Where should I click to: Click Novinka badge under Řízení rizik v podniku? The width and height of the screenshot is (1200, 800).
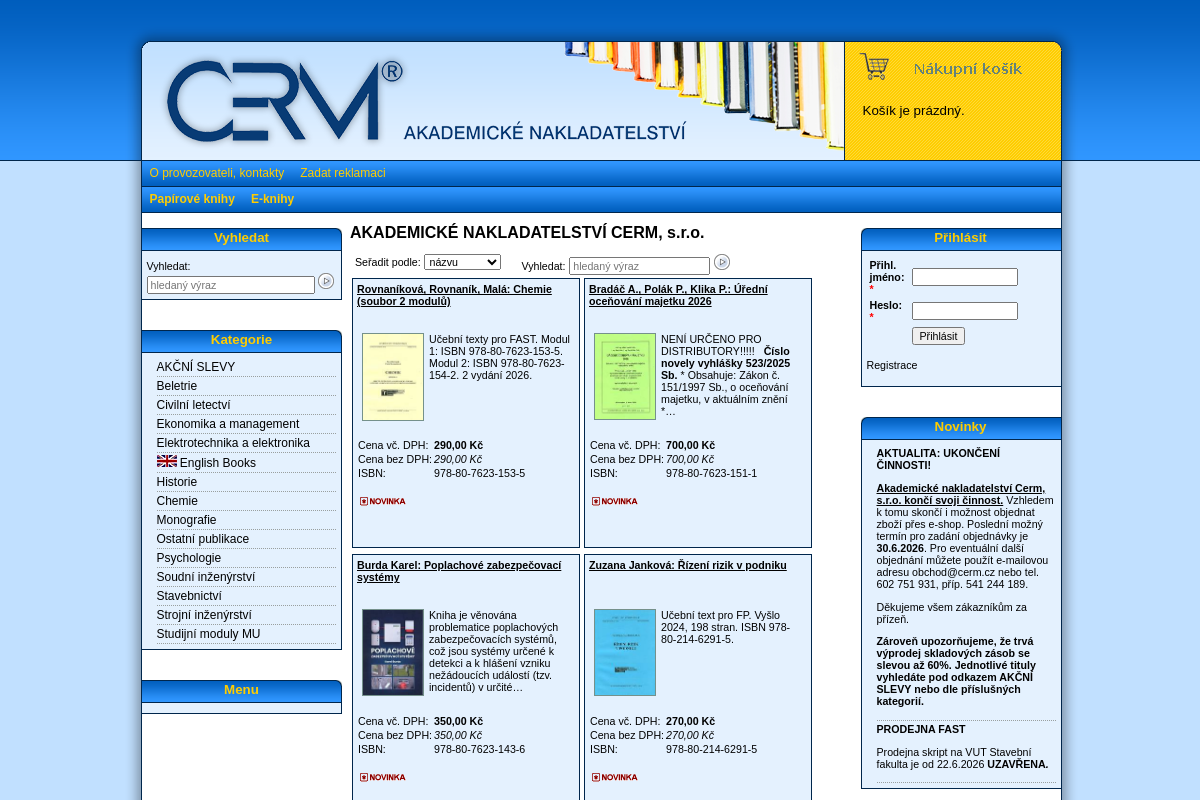pyautogui.click(x=615, y=777)
